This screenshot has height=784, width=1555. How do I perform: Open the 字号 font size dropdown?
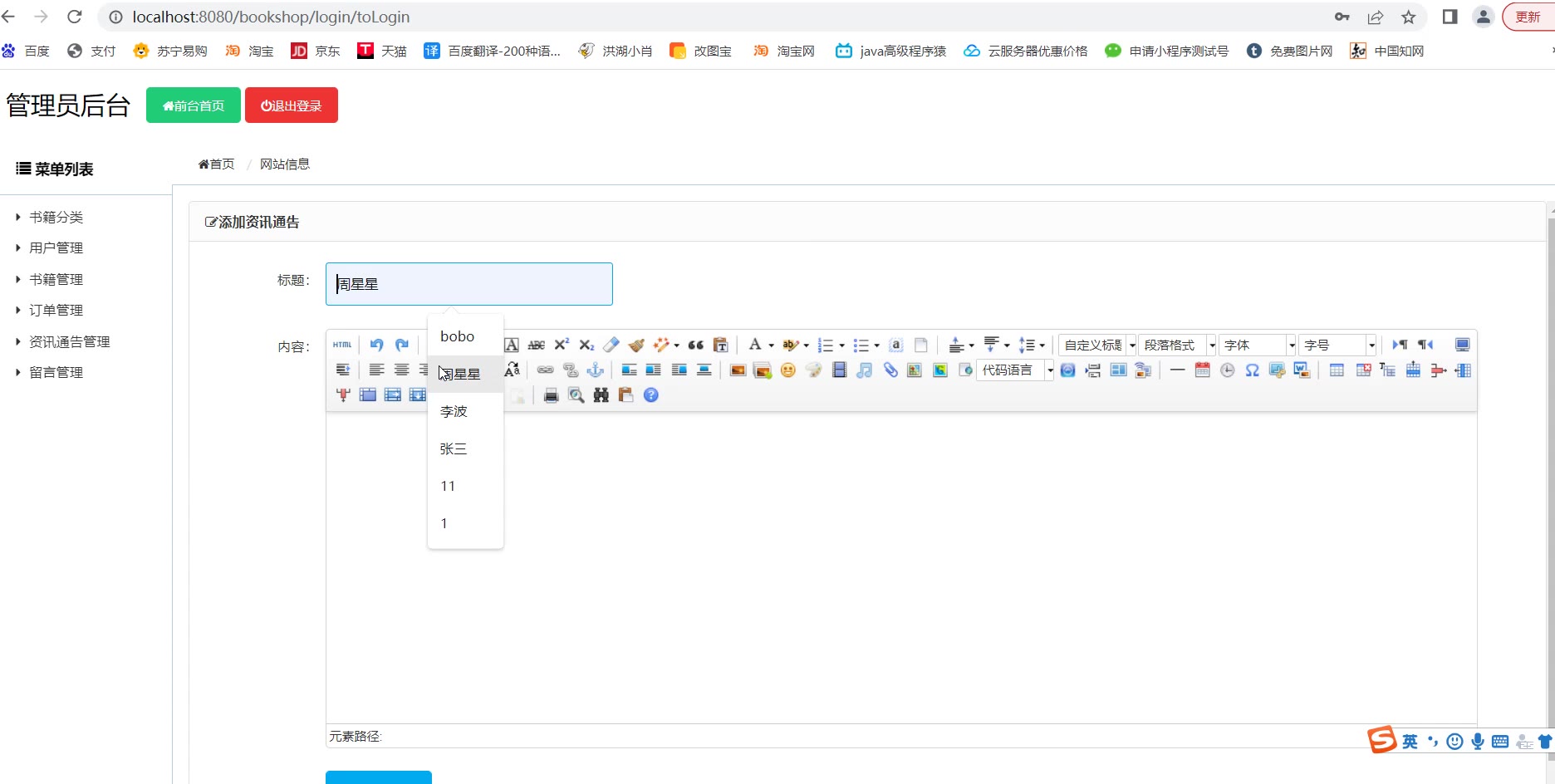coord(1337,345)
